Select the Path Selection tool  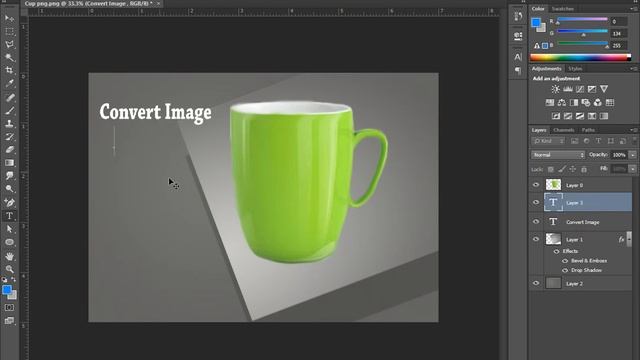coord(9,229)
